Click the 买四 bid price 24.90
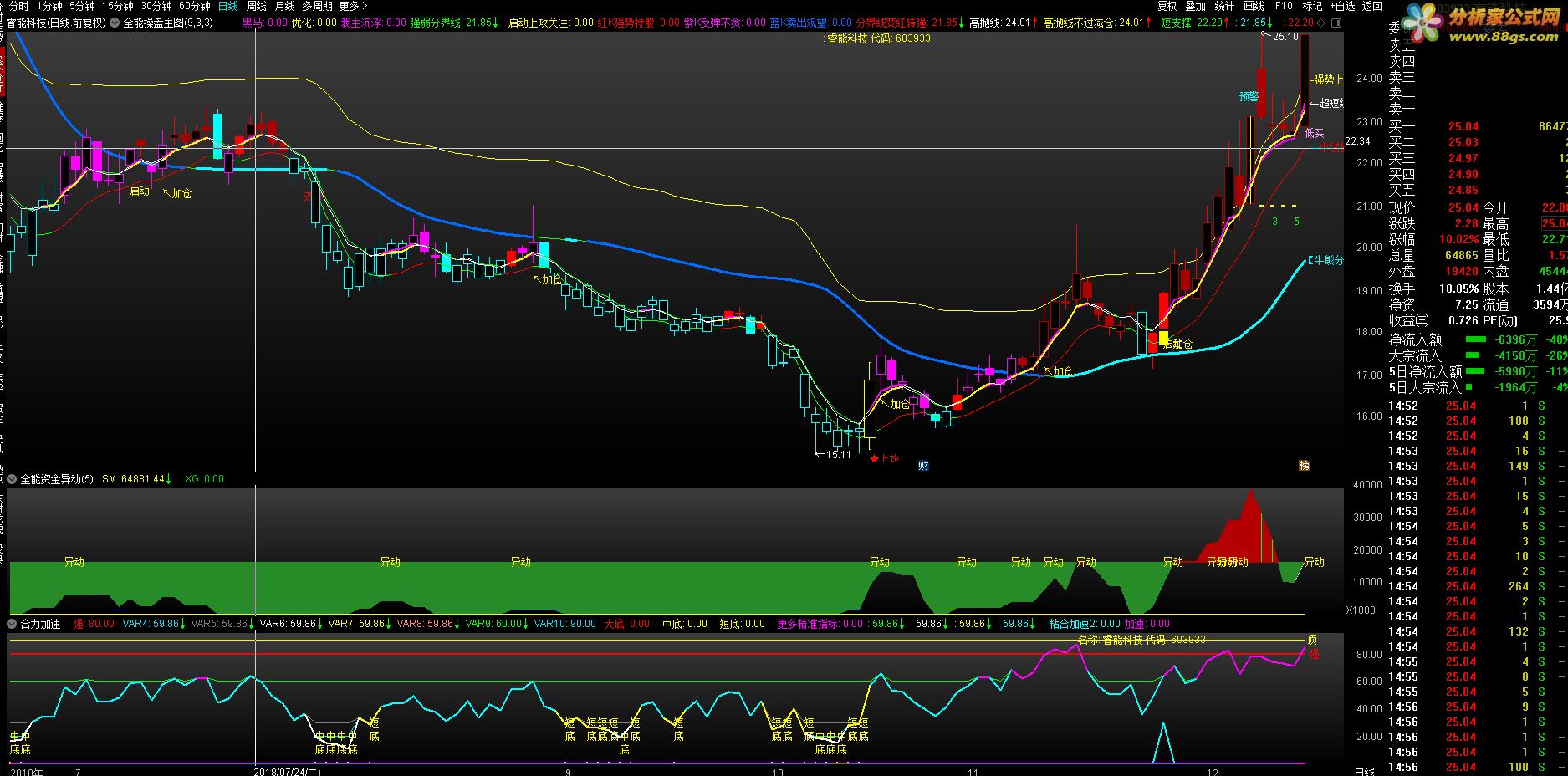 click(1463, 174)
